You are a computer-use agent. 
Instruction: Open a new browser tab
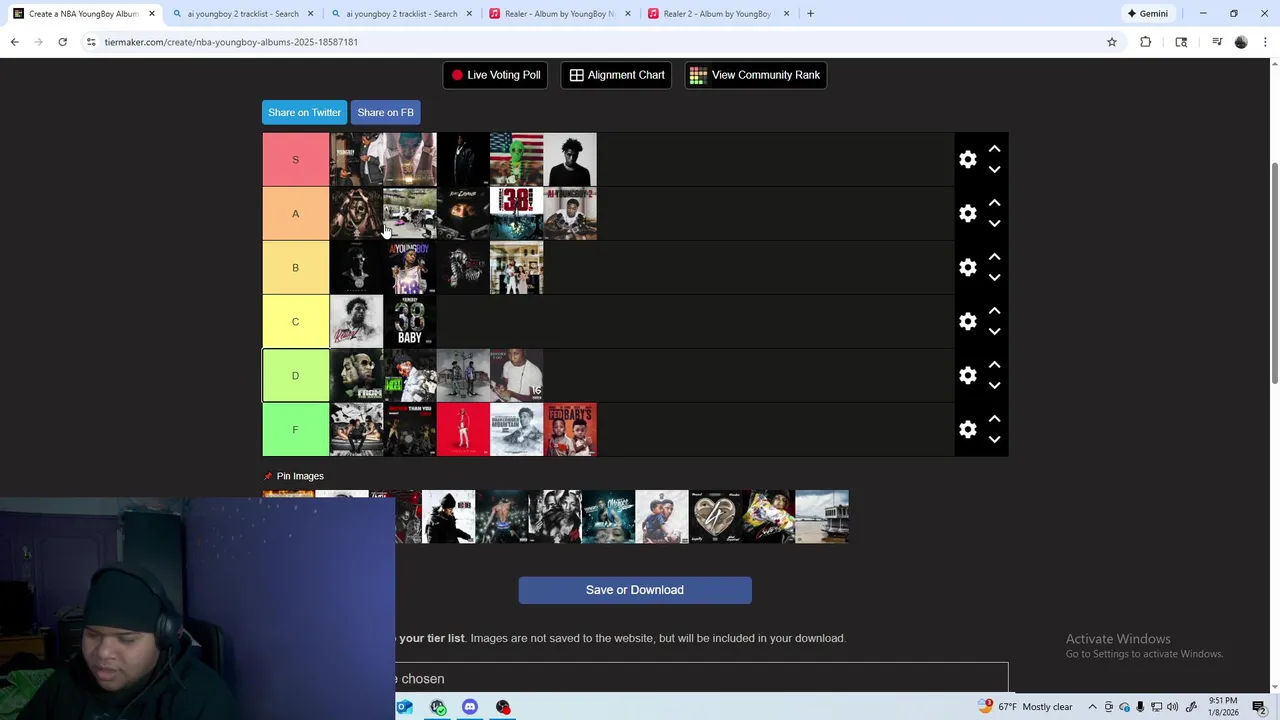coord(810,14)
